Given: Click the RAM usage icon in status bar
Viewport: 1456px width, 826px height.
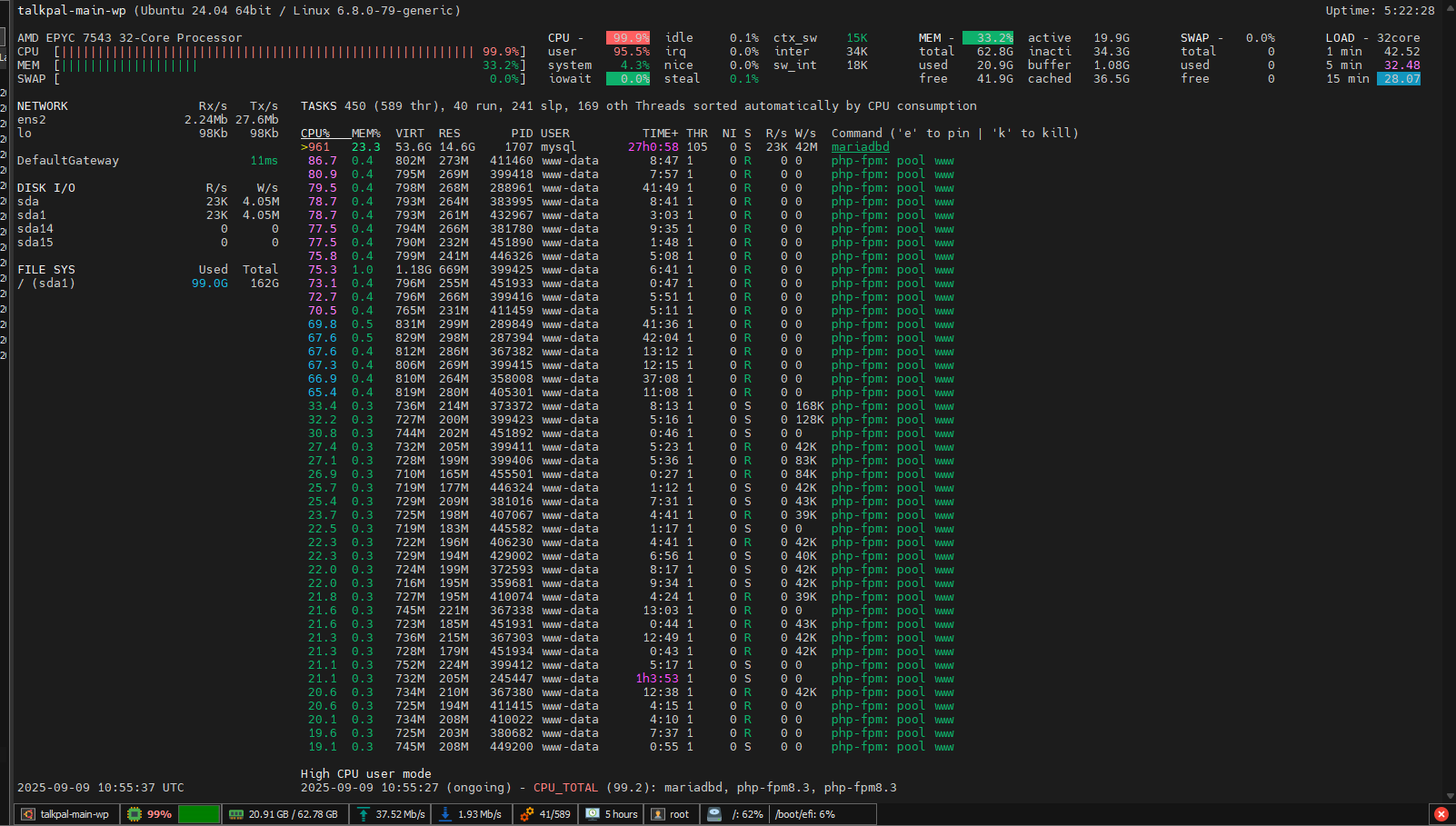Looking at the screenshot, I should (236, 814).
